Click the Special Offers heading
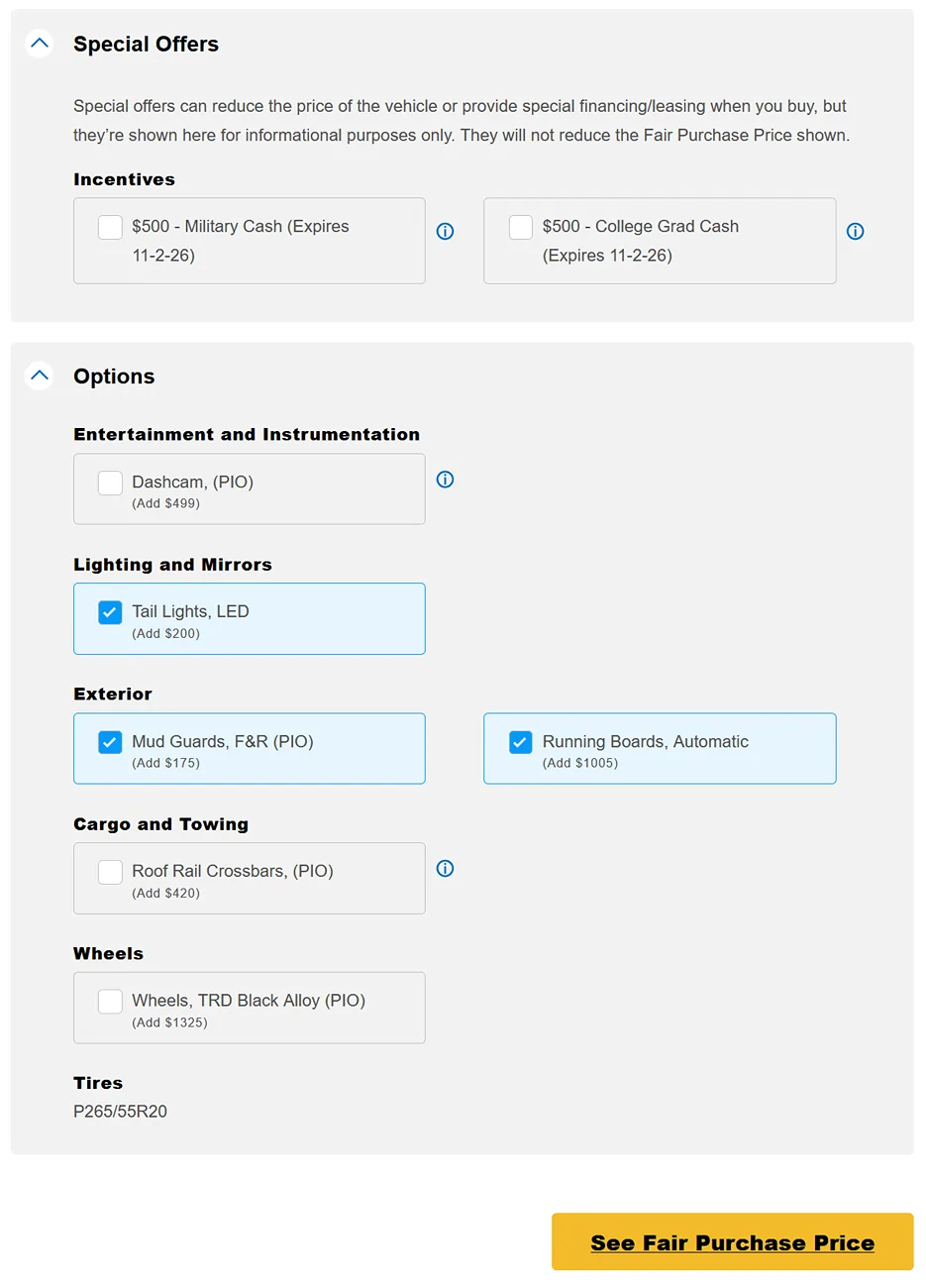The height and width of the screenshot is (1288, 926). click(x=146, y=44)
